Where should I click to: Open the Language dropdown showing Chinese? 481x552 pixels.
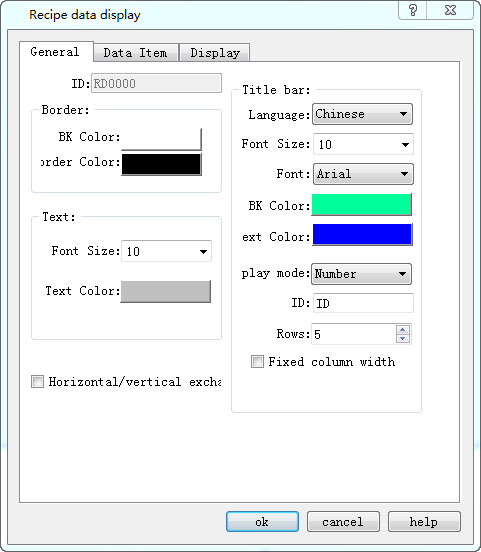pos(362,114)
